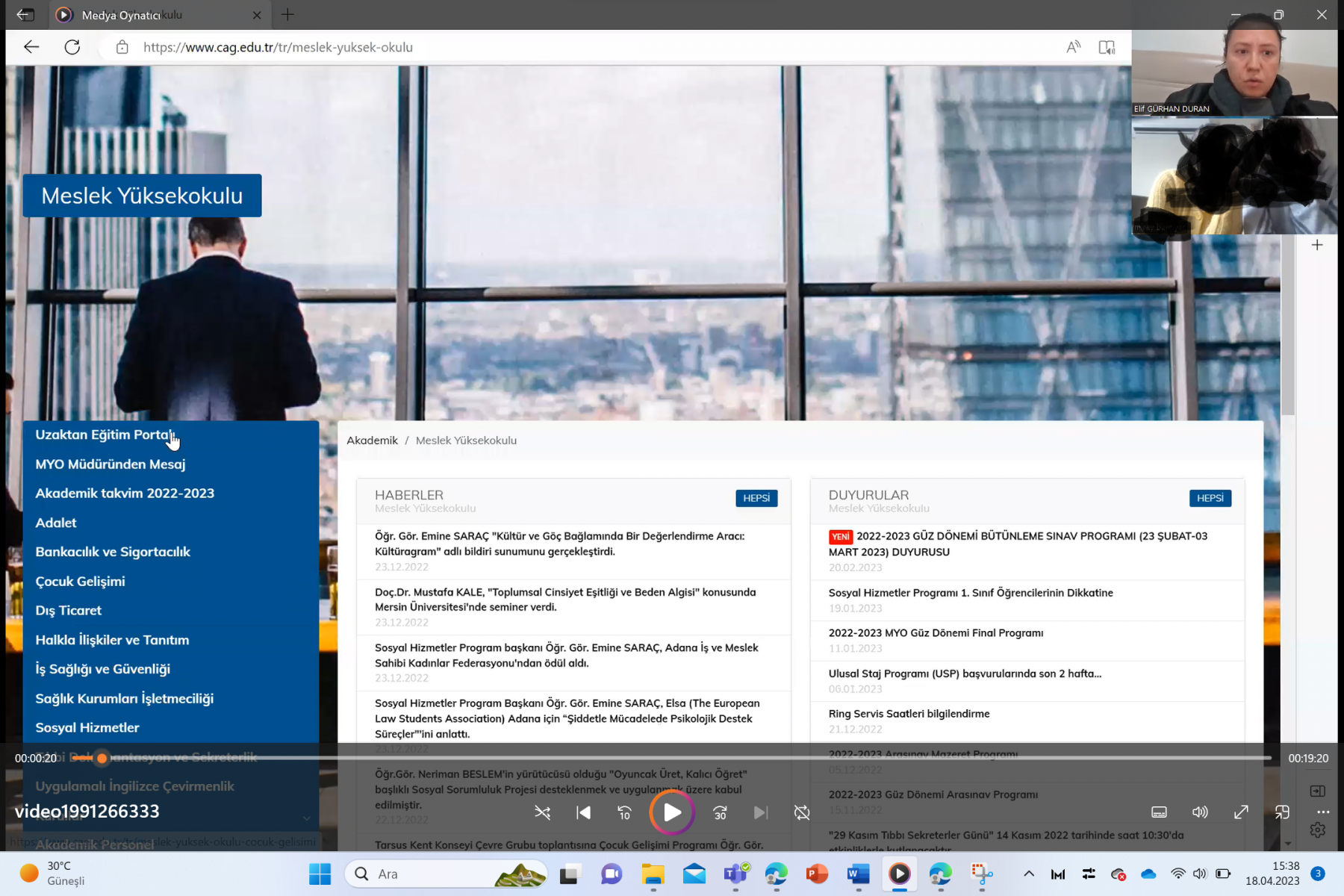Show all news with HABERLER HEPSİ button

(x=756, y=498)
